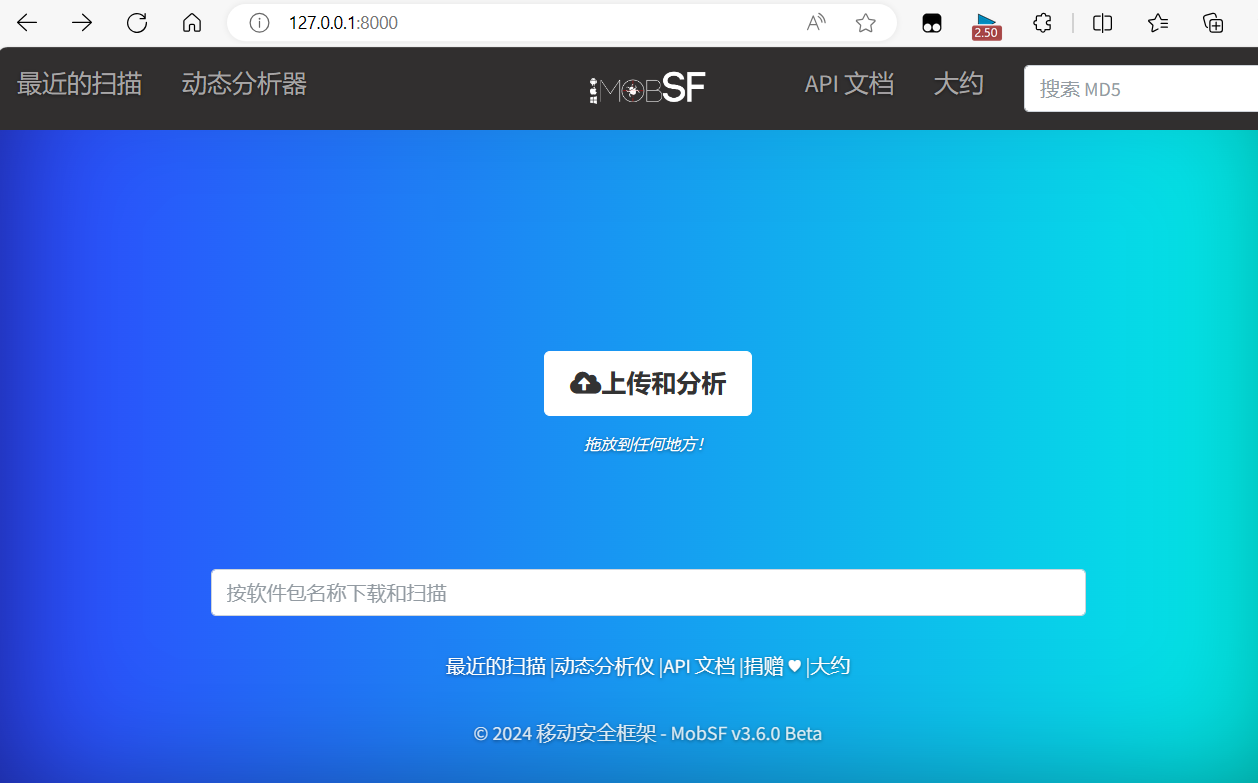
Task: Open 动态分析器 in the top navbar
Action: (244, 84)
